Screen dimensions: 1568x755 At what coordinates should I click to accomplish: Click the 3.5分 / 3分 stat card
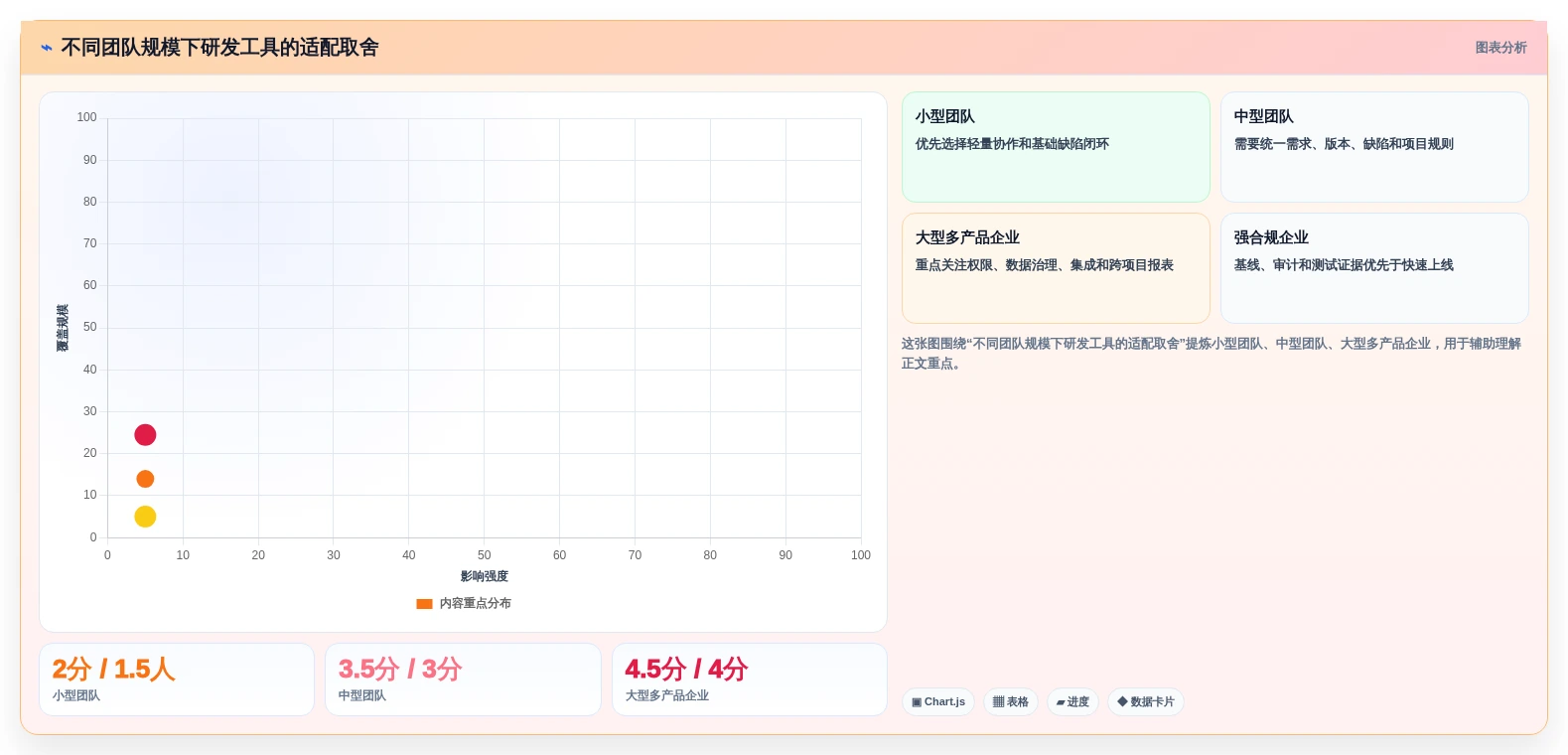463,679
